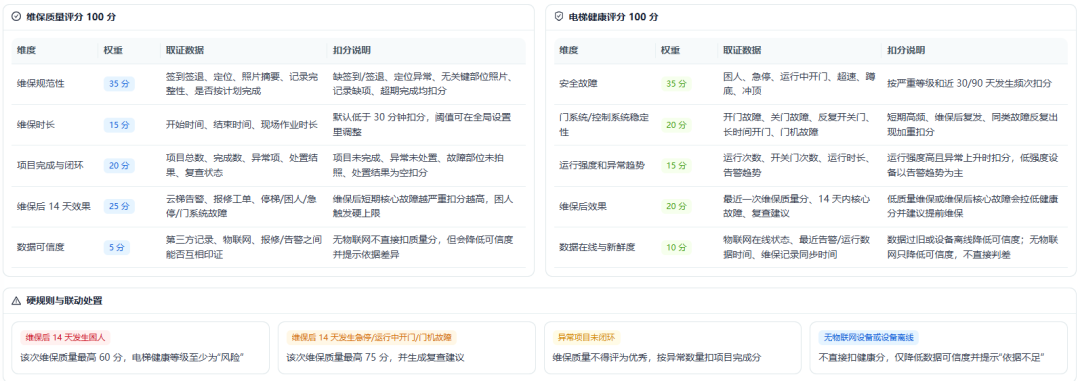Click the orange 维保后 14 天发生急停/运行中开门/门机故障 tag

372,338
